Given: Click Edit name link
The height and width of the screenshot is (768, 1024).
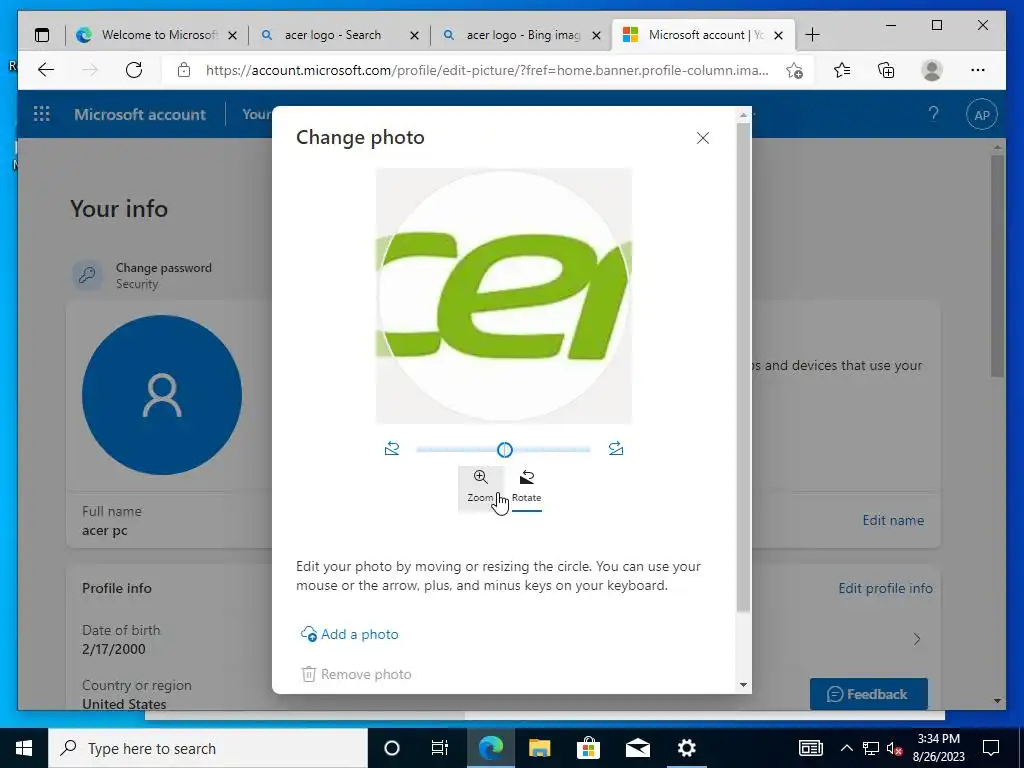Looking at the screenshot, I should (893, 520).
